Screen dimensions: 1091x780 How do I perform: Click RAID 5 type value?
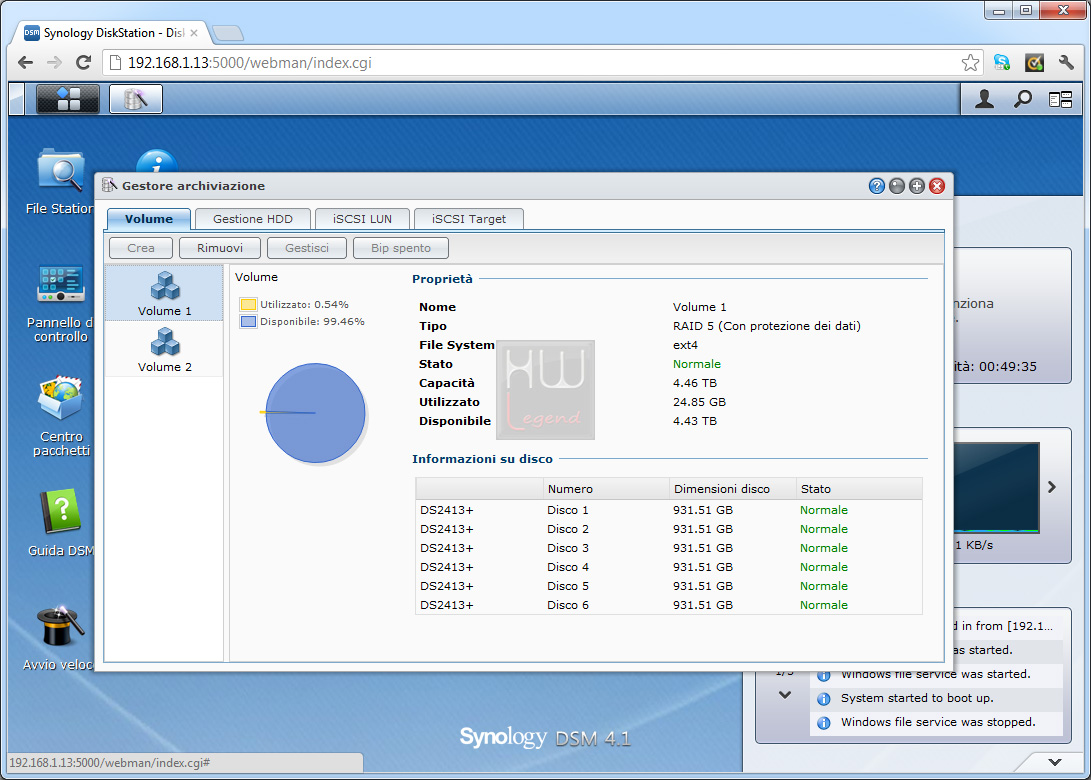tap(766, 326)
